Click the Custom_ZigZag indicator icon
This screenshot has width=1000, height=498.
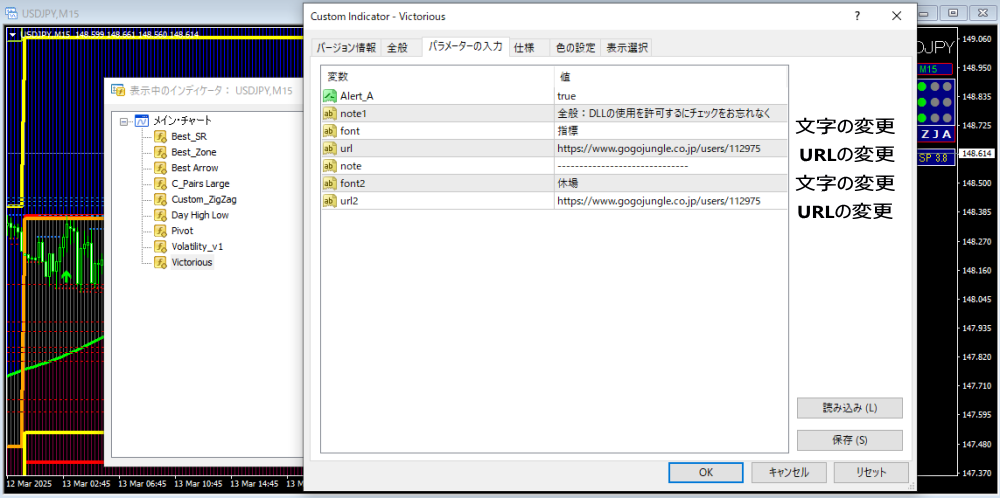pyautogui.click(x=160, y=200)
